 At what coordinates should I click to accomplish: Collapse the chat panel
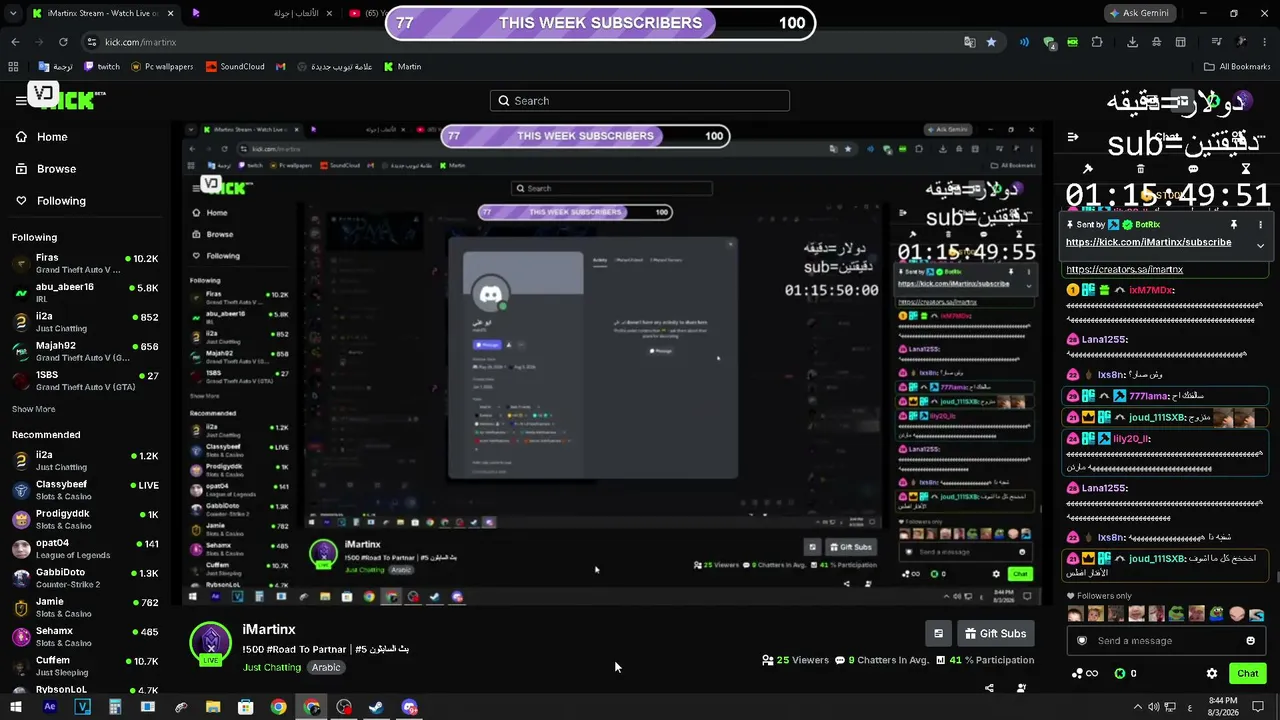pyautogui.click(x=1073, y=137)
